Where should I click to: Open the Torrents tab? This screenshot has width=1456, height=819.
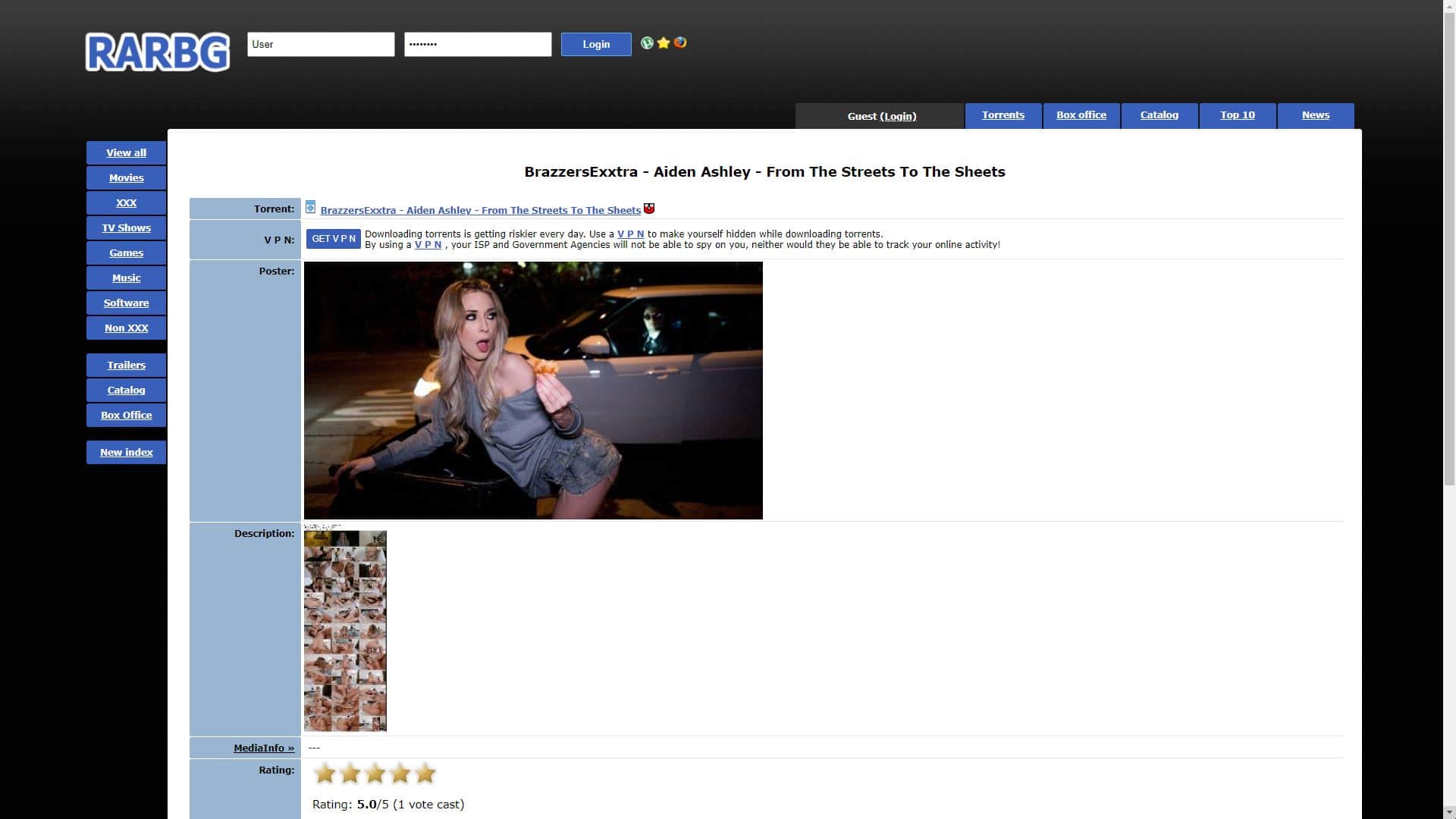point(1003,115)
